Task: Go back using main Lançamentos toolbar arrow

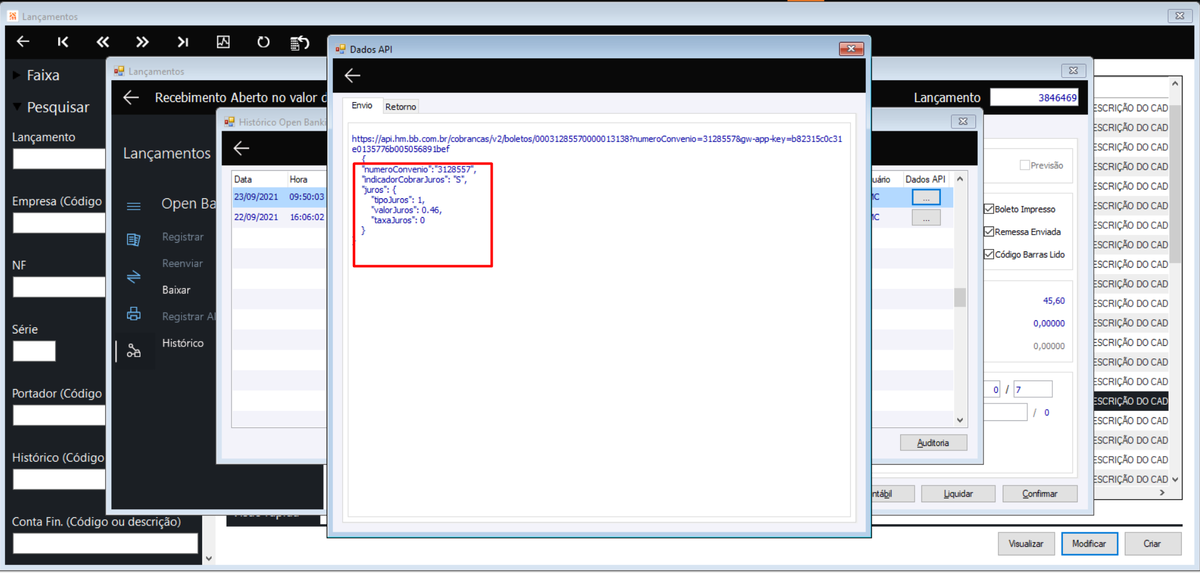Action: click(23, 42)
